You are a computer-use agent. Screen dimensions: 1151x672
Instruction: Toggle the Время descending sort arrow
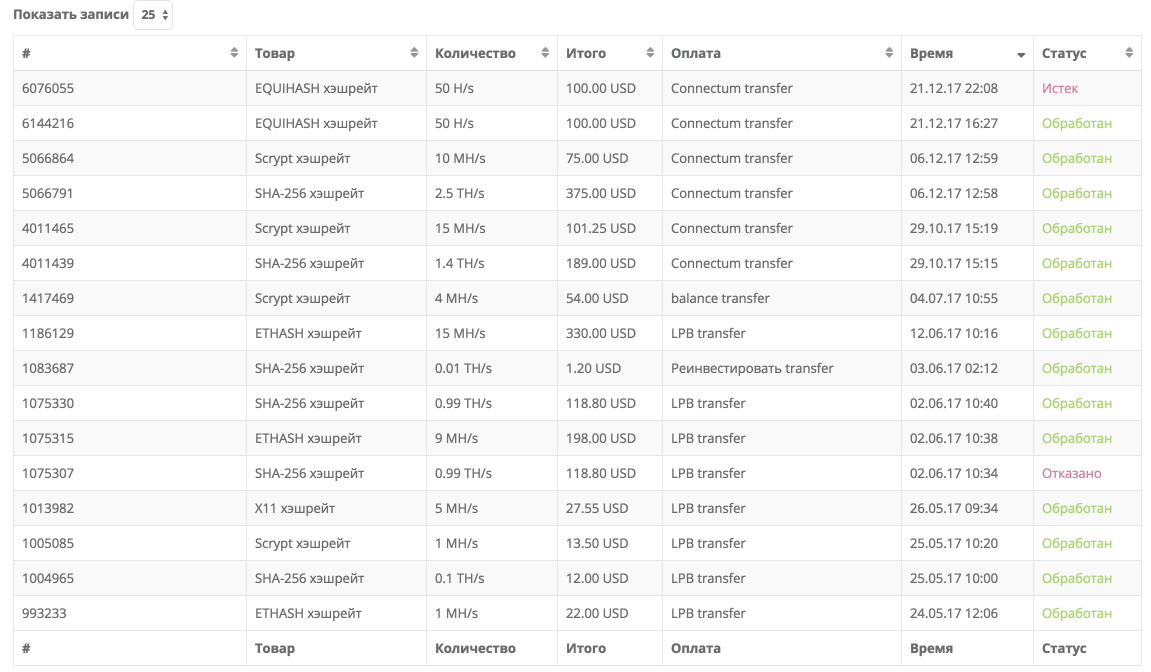click(x=1021, y=54)
